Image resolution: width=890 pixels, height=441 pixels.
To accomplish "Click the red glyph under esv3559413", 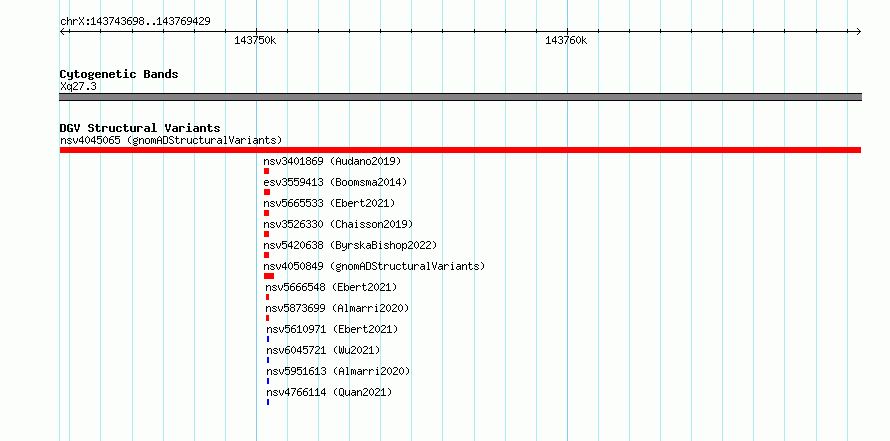I will pyautogui.click(x=267, y=192).
